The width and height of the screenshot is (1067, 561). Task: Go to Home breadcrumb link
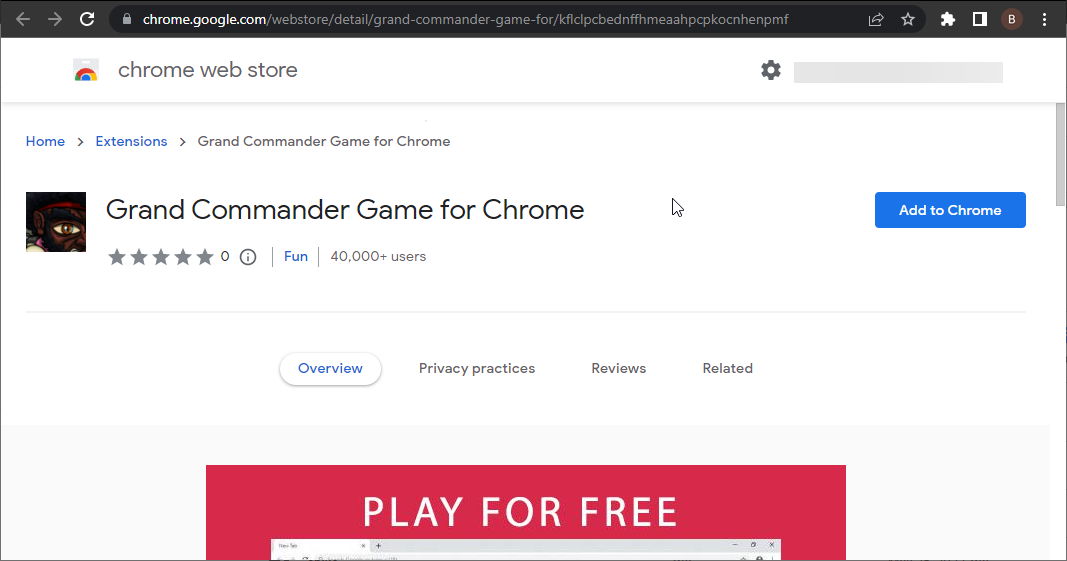[45, 141]
